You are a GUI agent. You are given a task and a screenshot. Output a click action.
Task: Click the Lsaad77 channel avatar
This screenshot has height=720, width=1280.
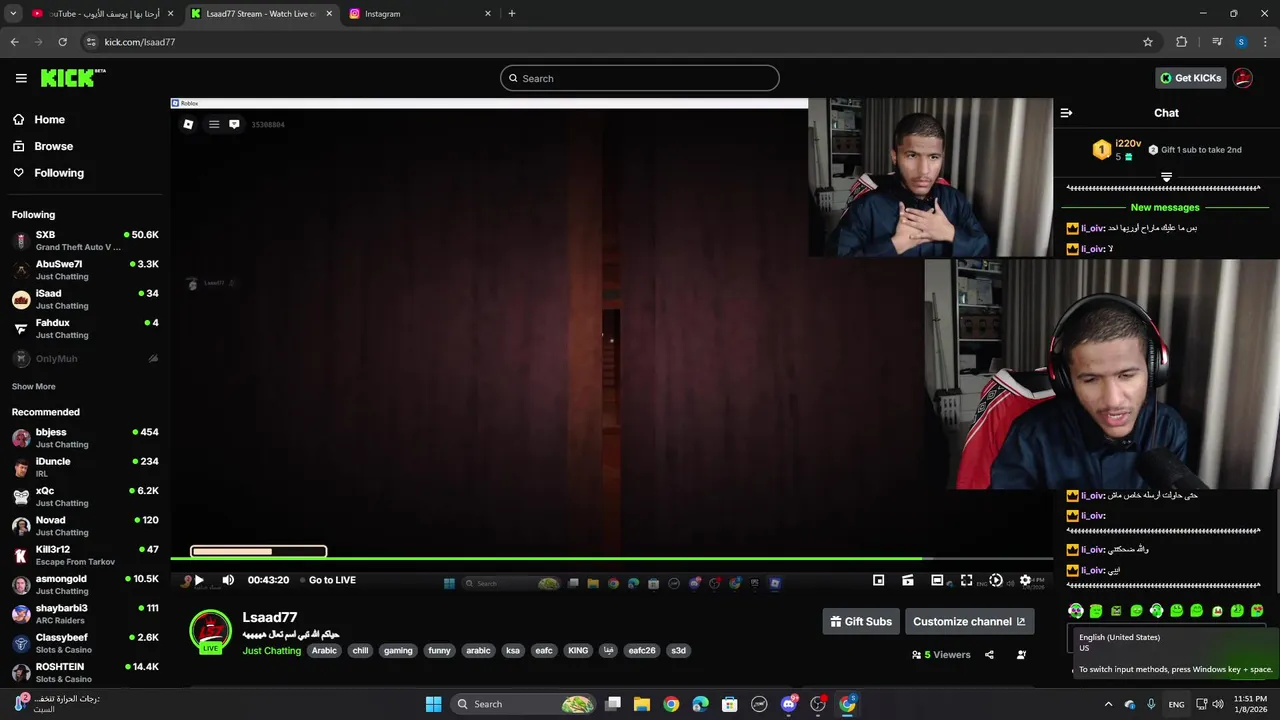point(211,631)
